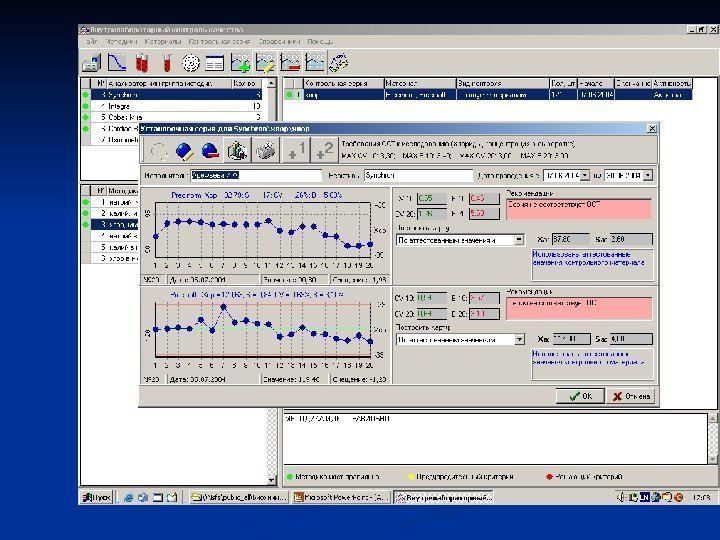Open the Файл menu at far left
Viewport: 720px width, 540px height.
pyautogui.click(x=92, y=41)
